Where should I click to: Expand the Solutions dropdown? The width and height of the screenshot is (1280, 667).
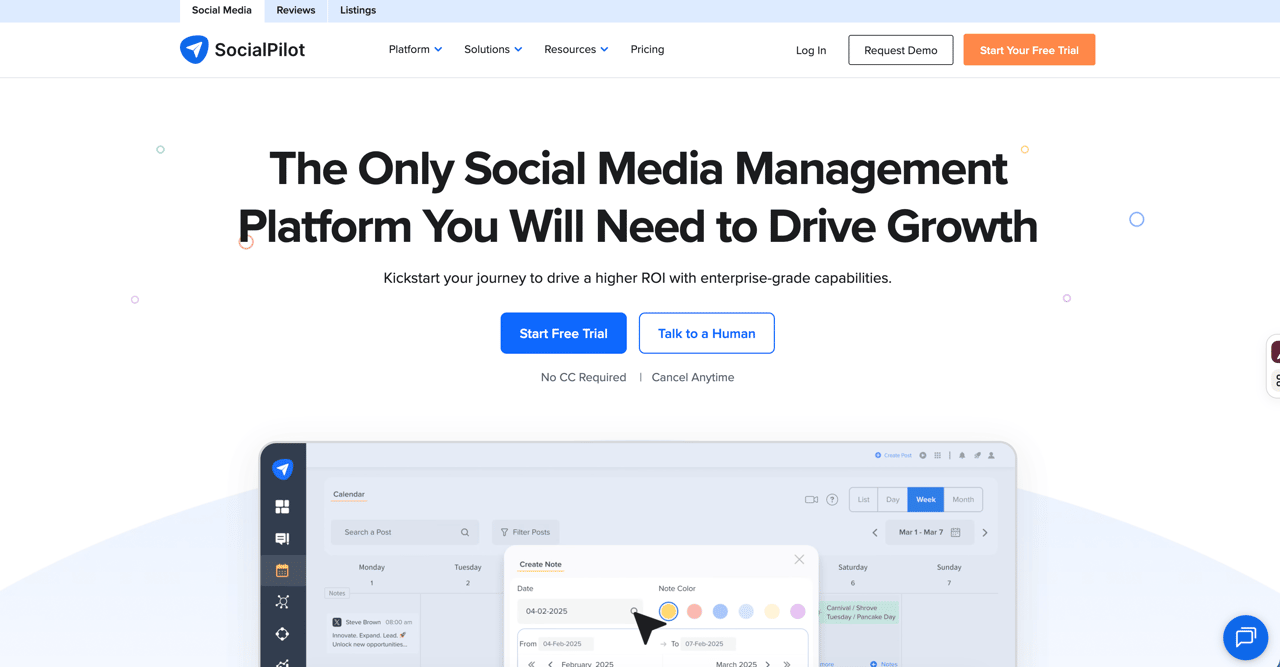coord(493,49)
